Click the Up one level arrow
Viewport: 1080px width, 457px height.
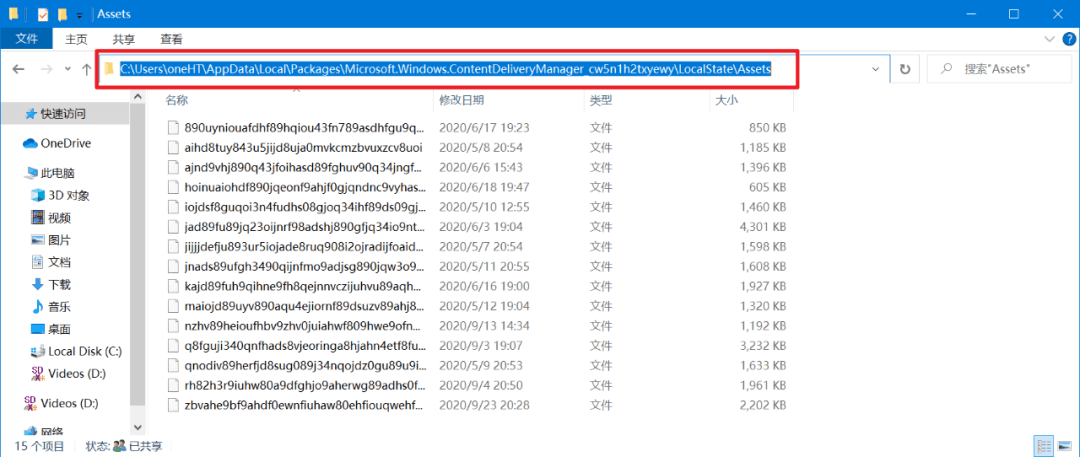86,69
